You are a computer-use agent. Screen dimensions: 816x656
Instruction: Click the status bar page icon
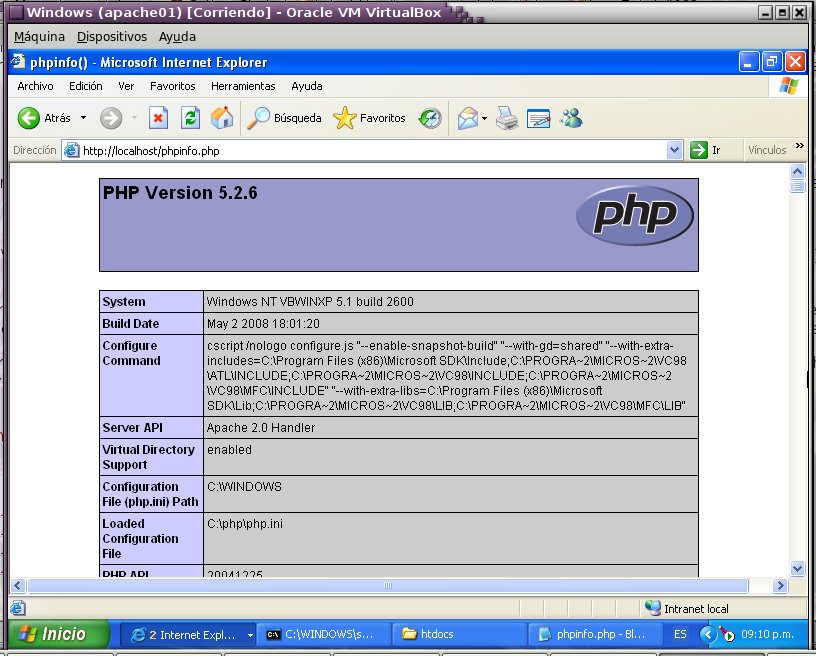pos(18,608)
